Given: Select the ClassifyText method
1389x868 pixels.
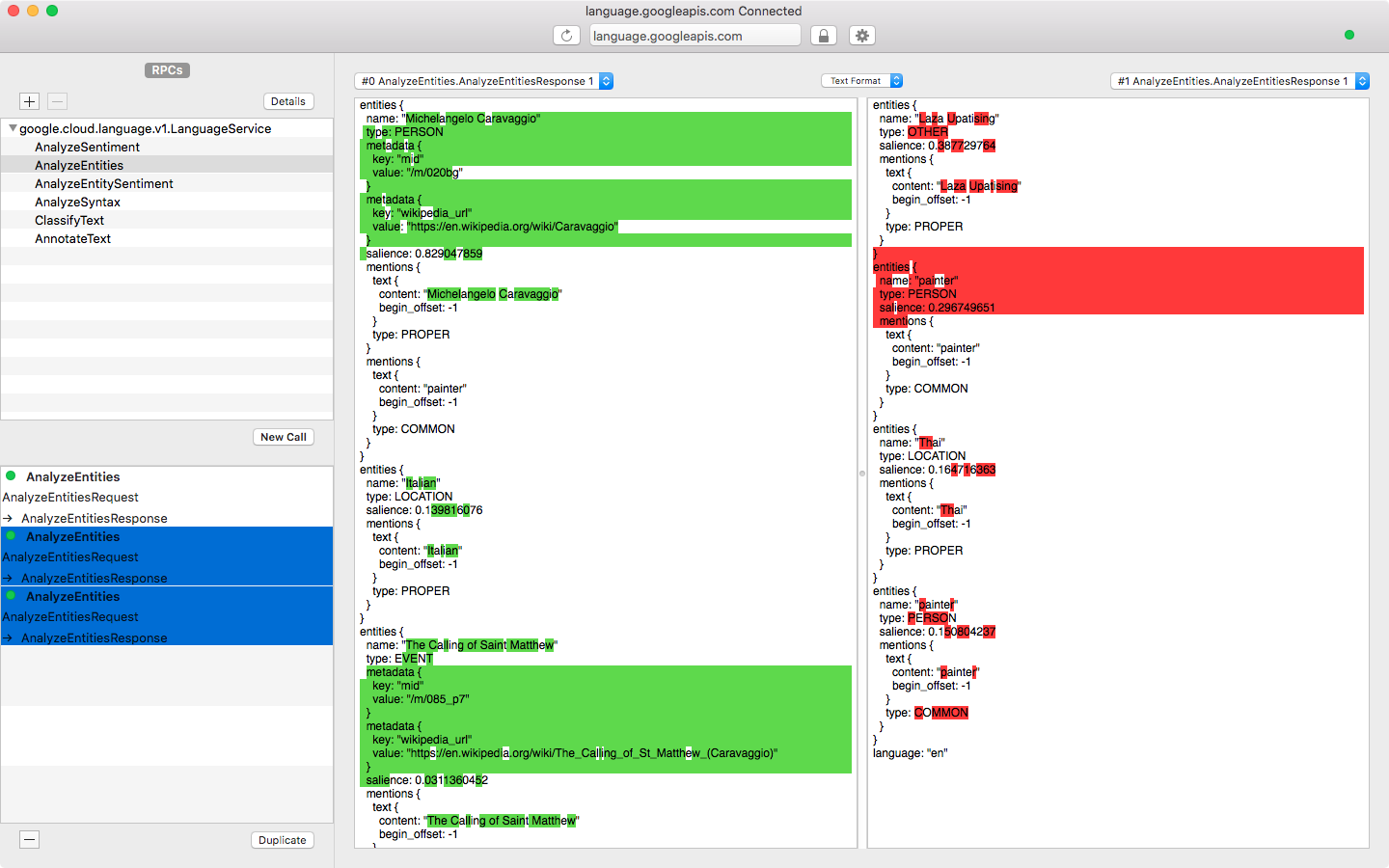Looking at the screenshot, I should (x=69, y=220).
